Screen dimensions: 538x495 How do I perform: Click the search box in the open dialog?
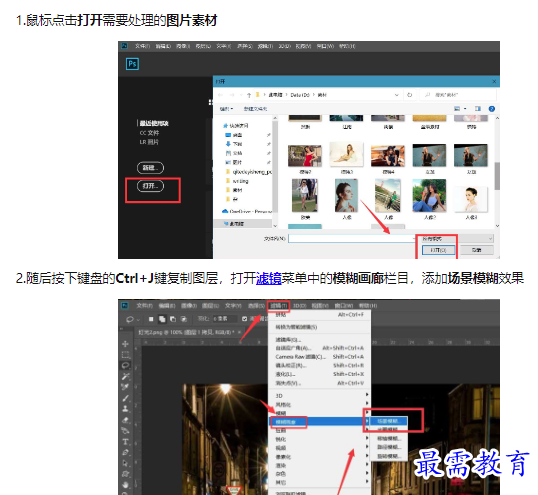(x=458, y=95)
